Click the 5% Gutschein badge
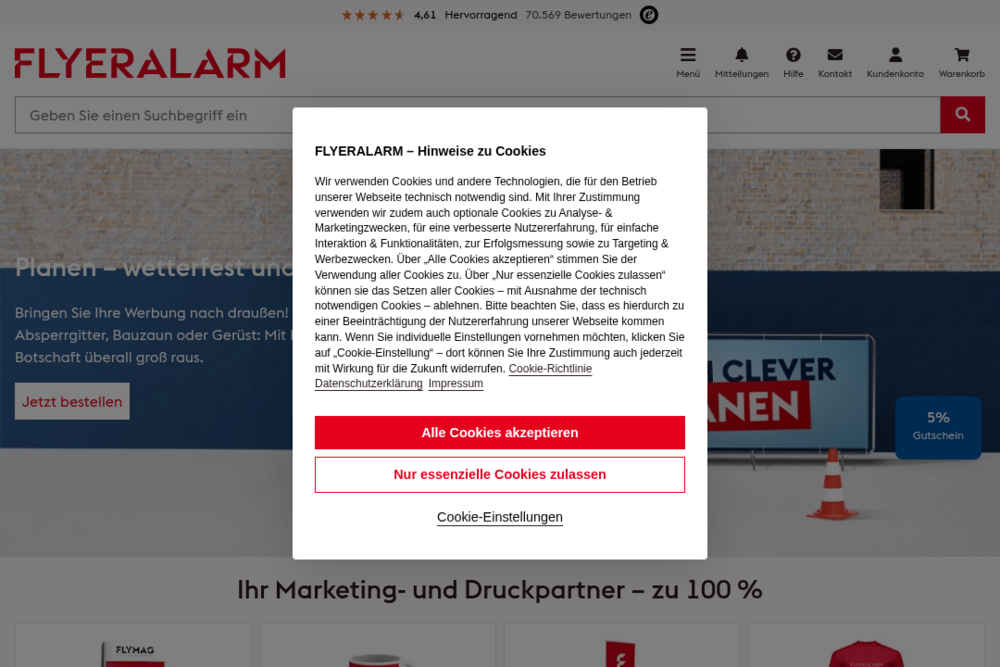 tap(938, 427)
